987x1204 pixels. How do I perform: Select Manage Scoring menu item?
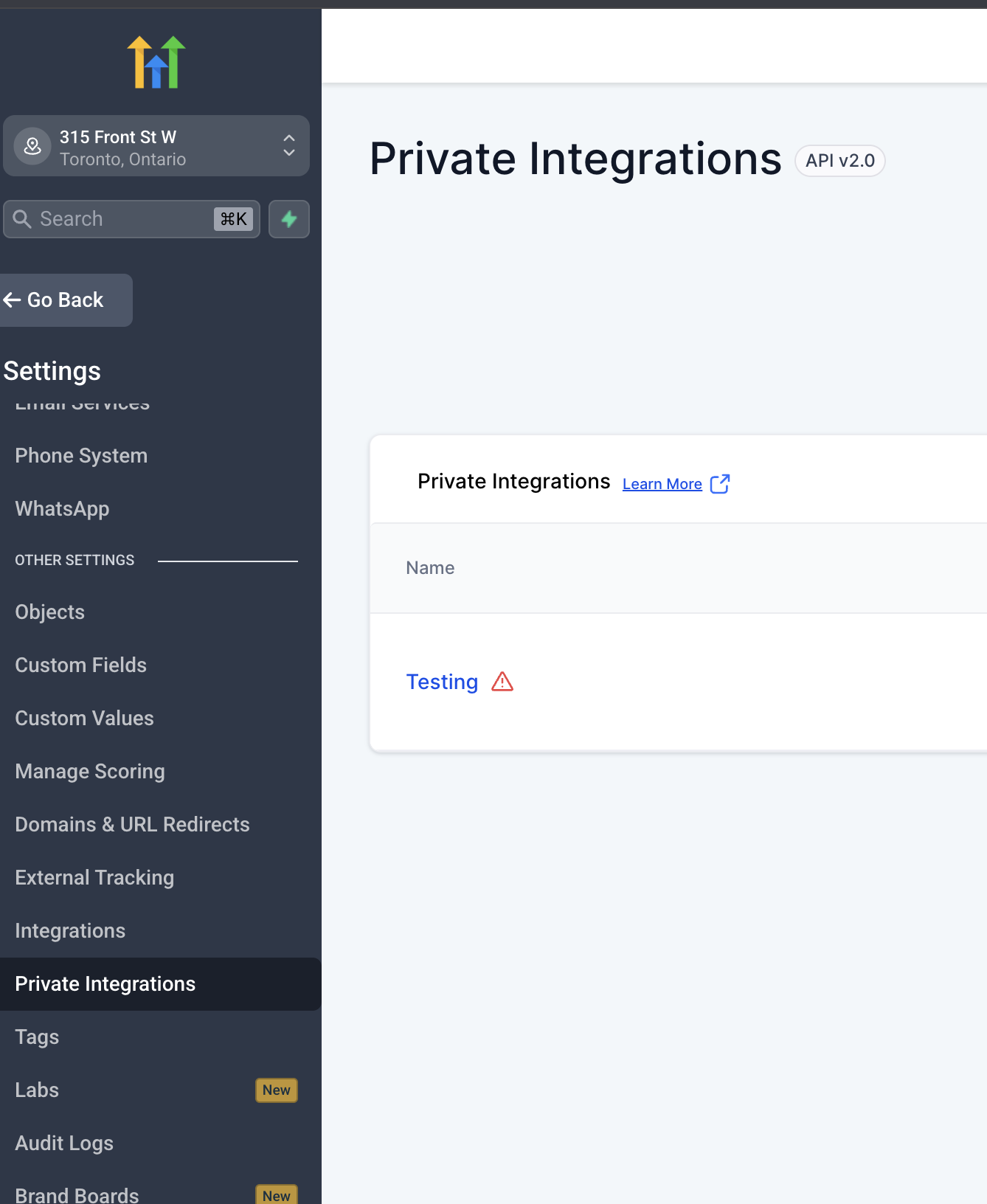point(90,772)
